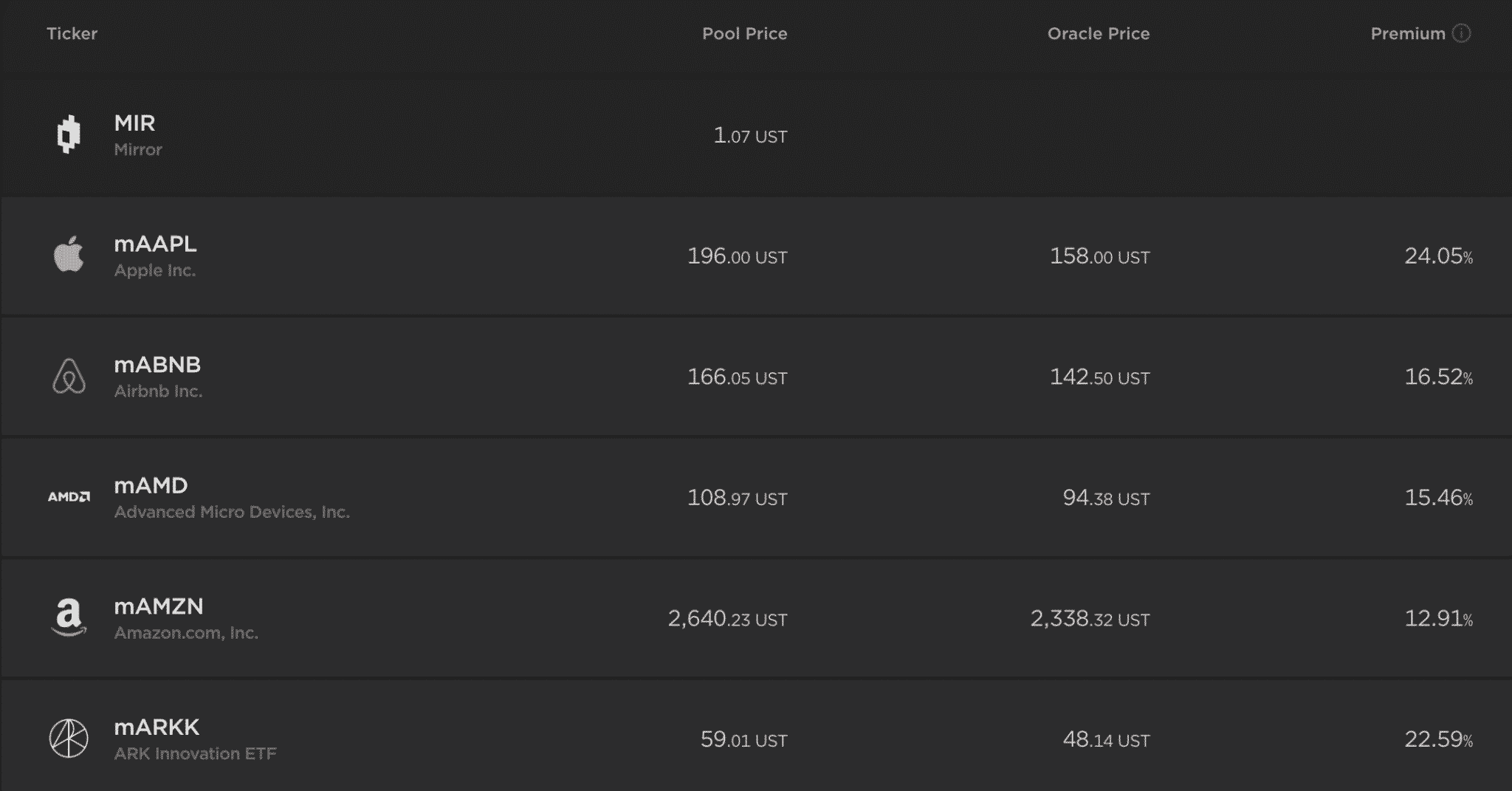Image resolution: width=1512 pixels, height=791 pixels.
Task: Open the mAAPL ticker link
Action: (x=155, y=244)
